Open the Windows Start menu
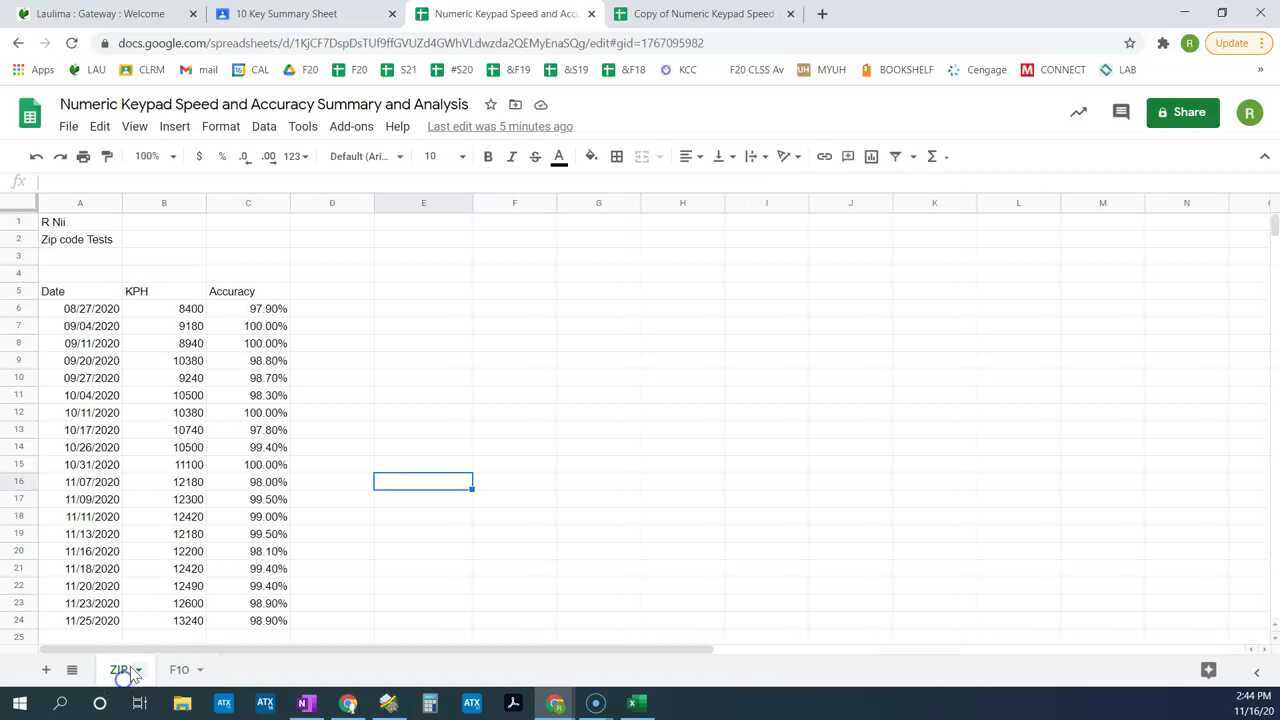The height and width of the screenshot is (720, 1280). click(x=19, y=703)
